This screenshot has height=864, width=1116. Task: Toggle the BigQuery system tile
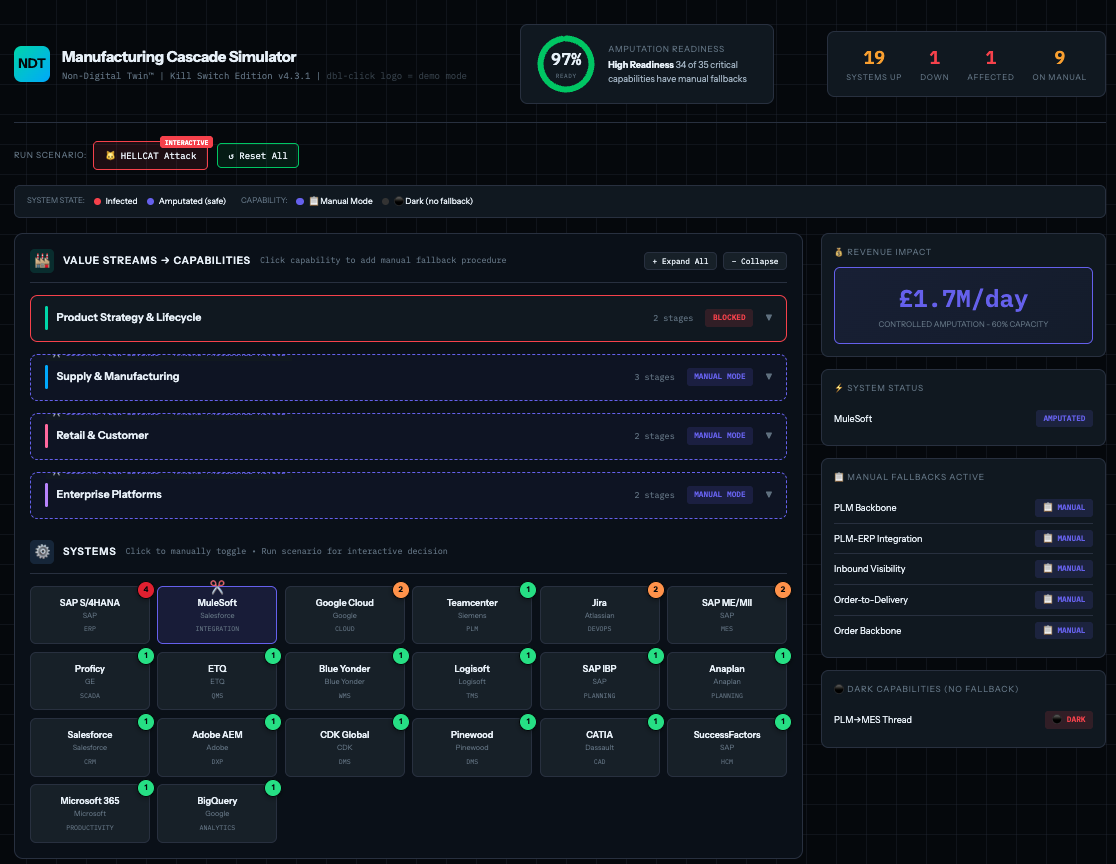217,812
